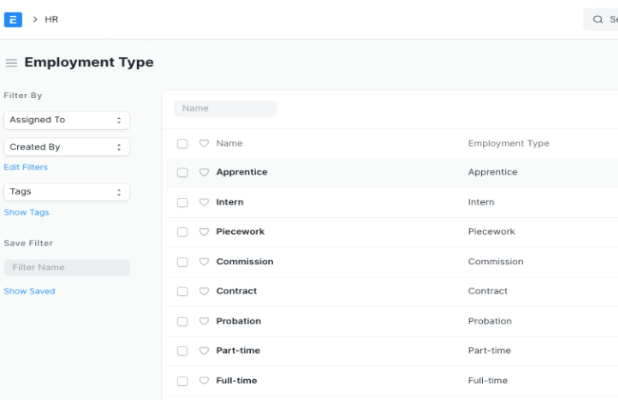
Task: Tick the Part-time row checkbox
Action: point(182,351)
